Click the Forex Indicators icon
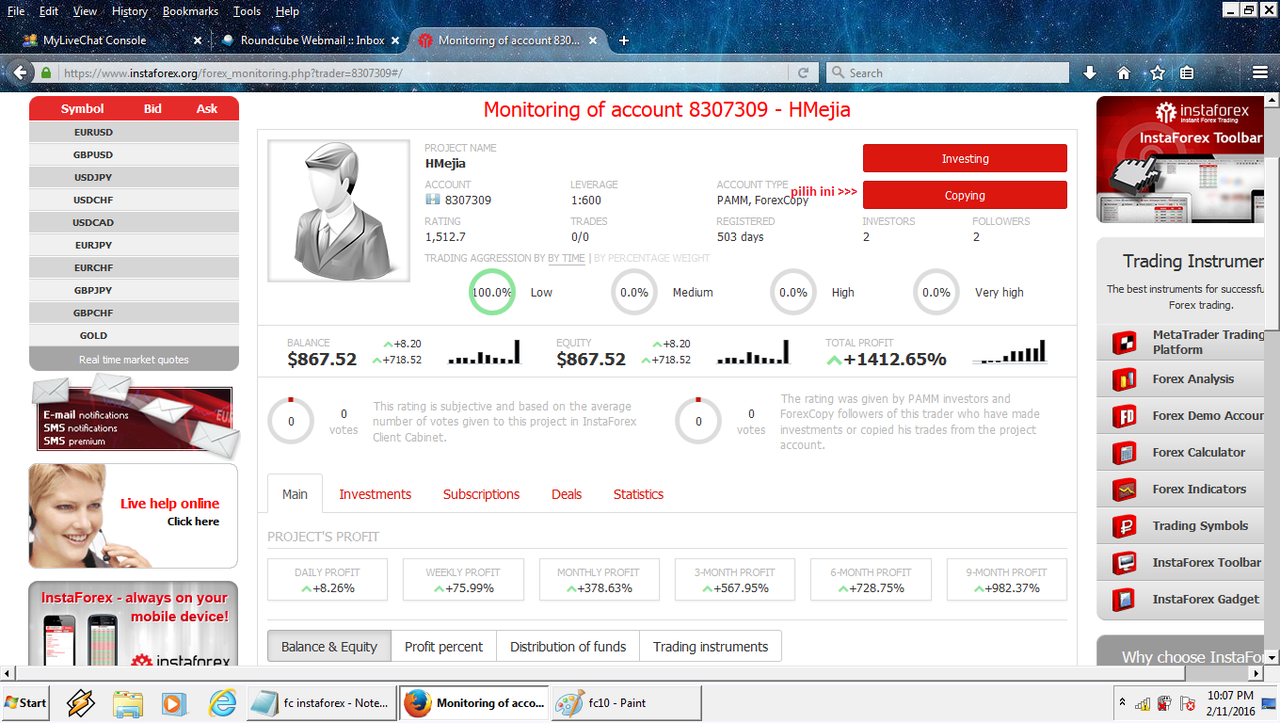Screen dimensions: 1280x723 pyautogui.click(x=1124, y=489)
